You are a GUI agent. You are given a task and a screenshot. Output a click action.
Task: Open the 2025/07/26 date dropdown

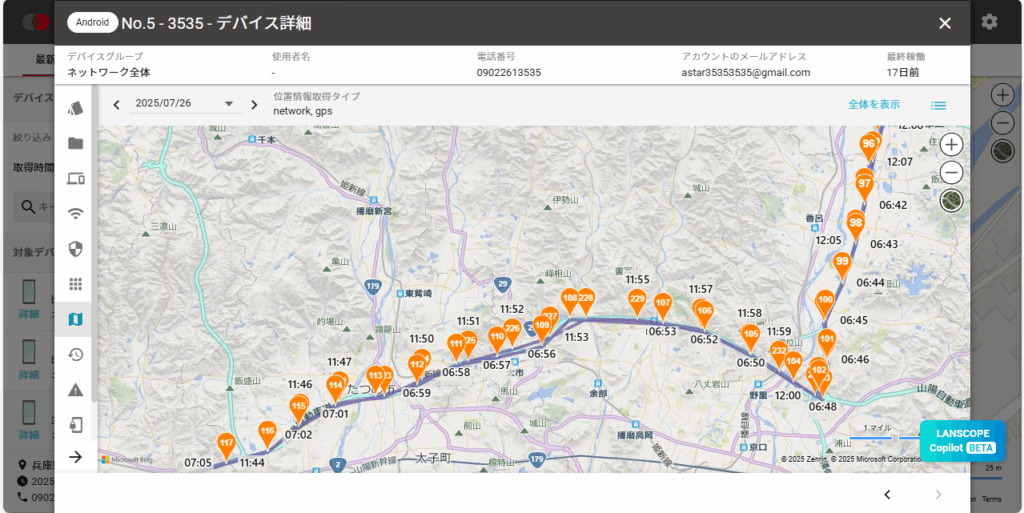(228, 104)
